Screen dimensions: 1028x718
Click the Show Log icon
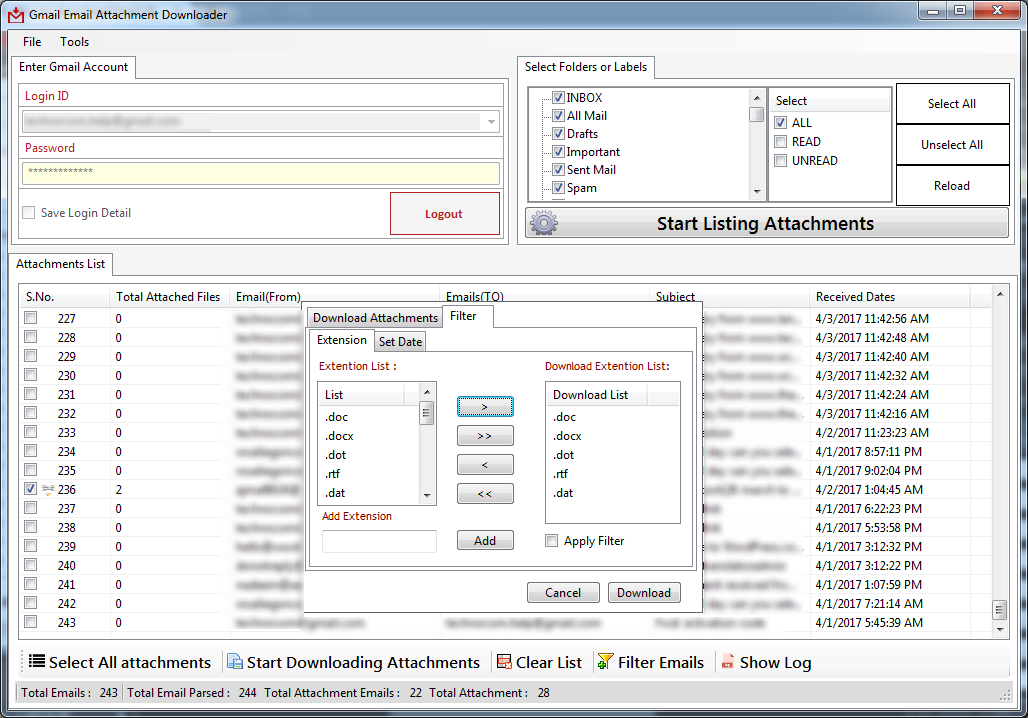[727, 662]
